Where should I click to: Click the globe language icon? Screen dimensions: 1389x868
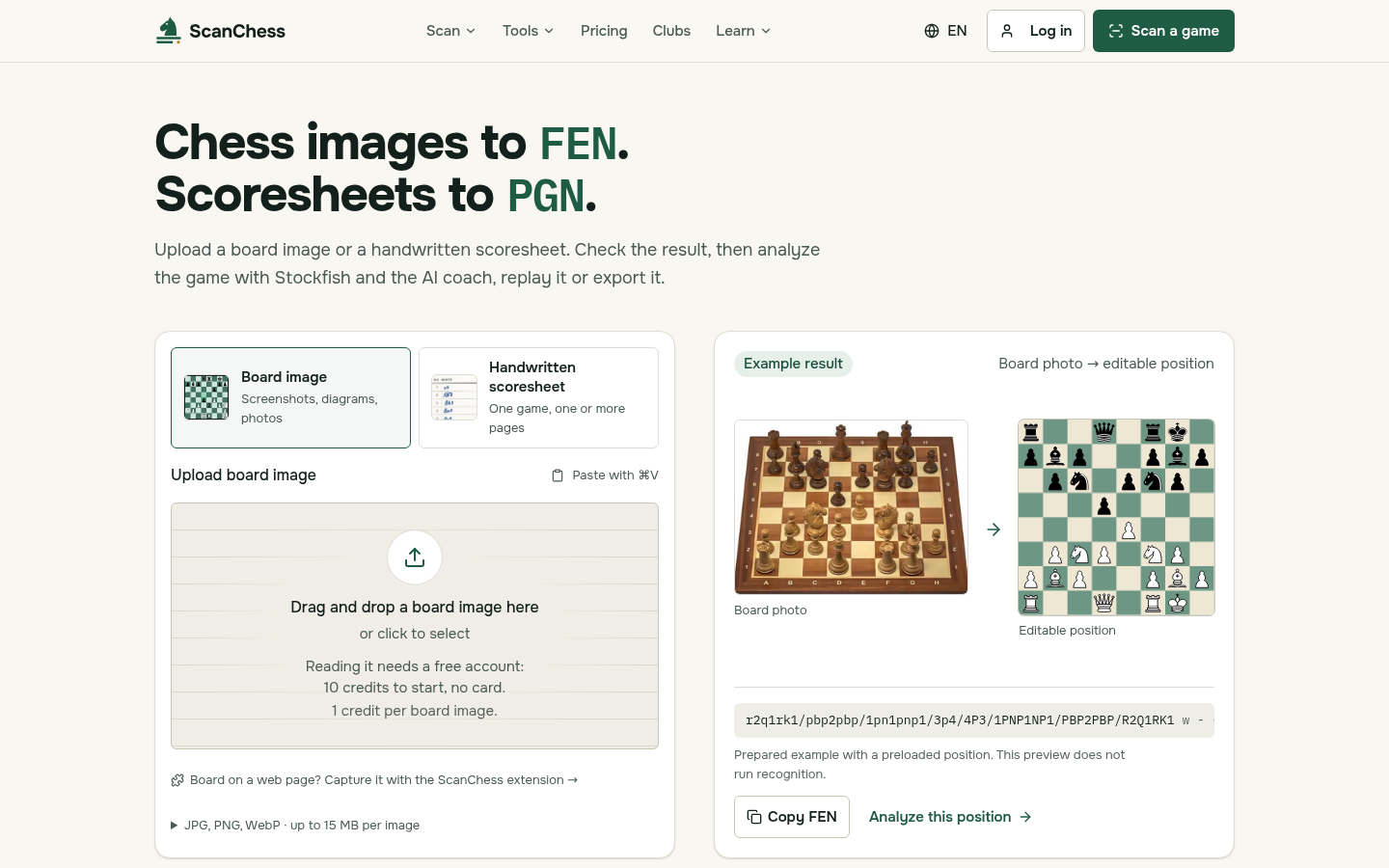click(x=932, y=31)
